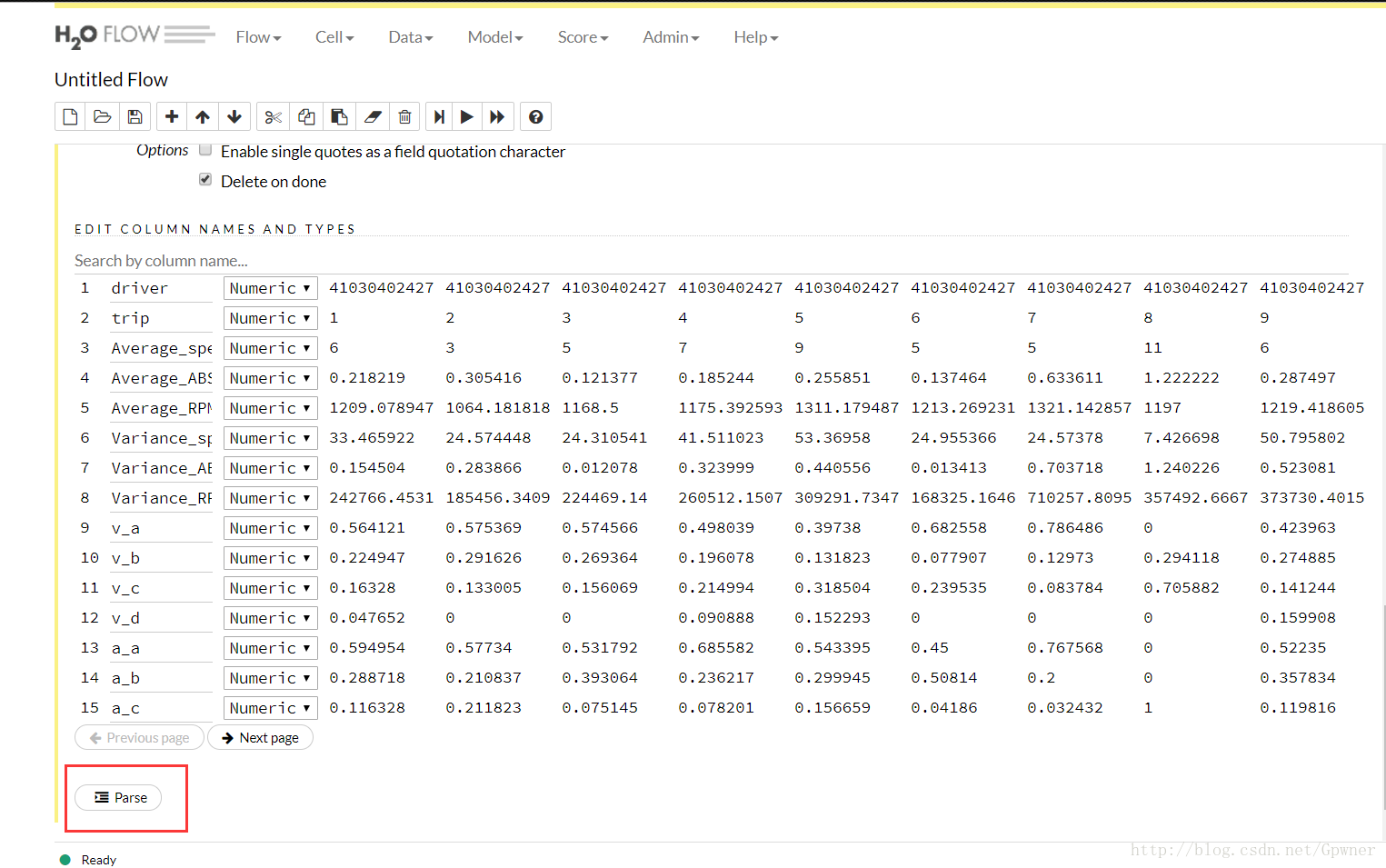
Task: Run current cell with play icon
Action: pyautogui.click(x=467, y=116)
